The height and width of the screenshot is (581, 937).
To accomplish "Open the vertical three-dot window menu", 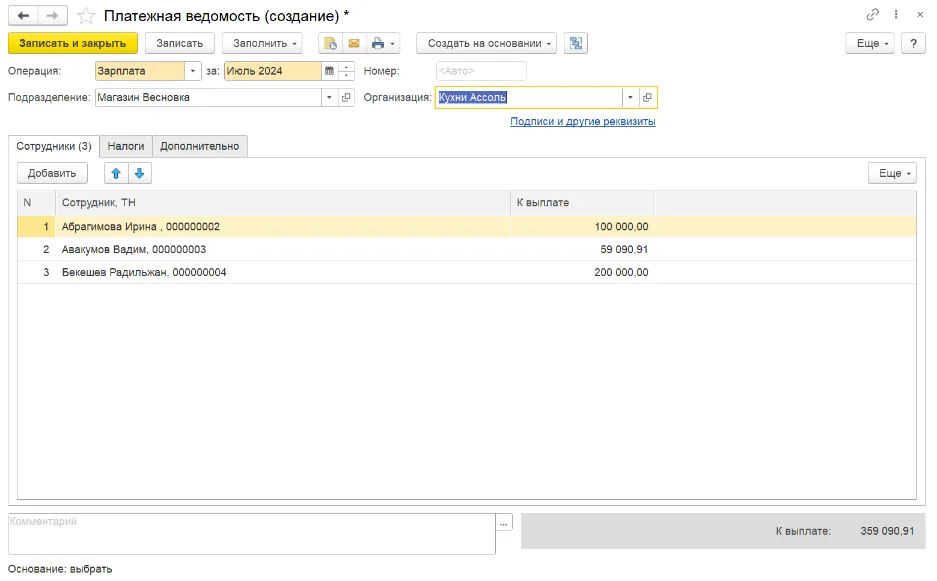I will tap(896, 14).
